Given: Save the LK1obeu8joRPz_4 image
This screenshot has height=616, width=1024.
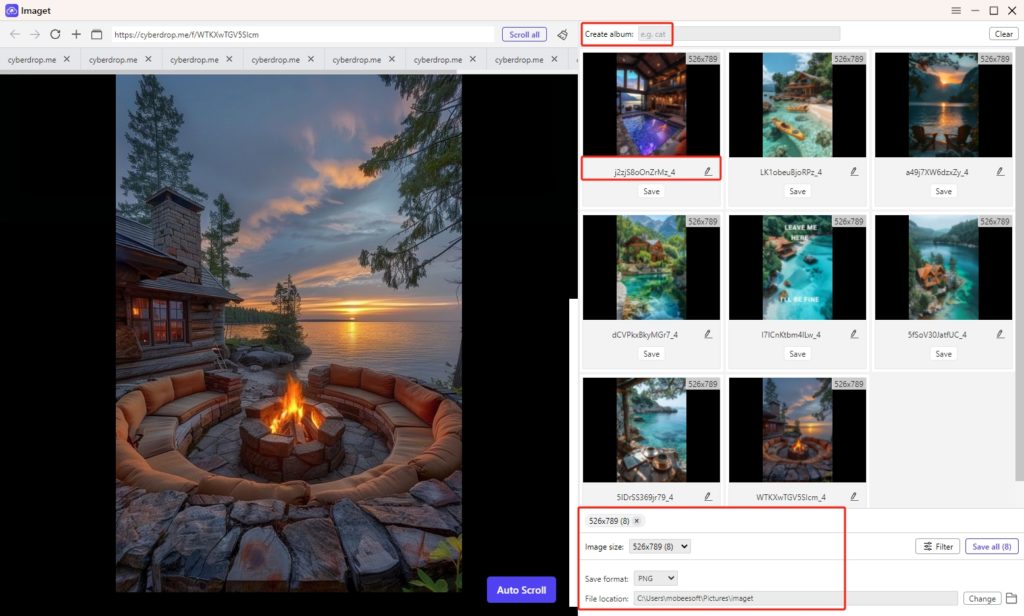Looking at the screenshot, I should (797, 191).
